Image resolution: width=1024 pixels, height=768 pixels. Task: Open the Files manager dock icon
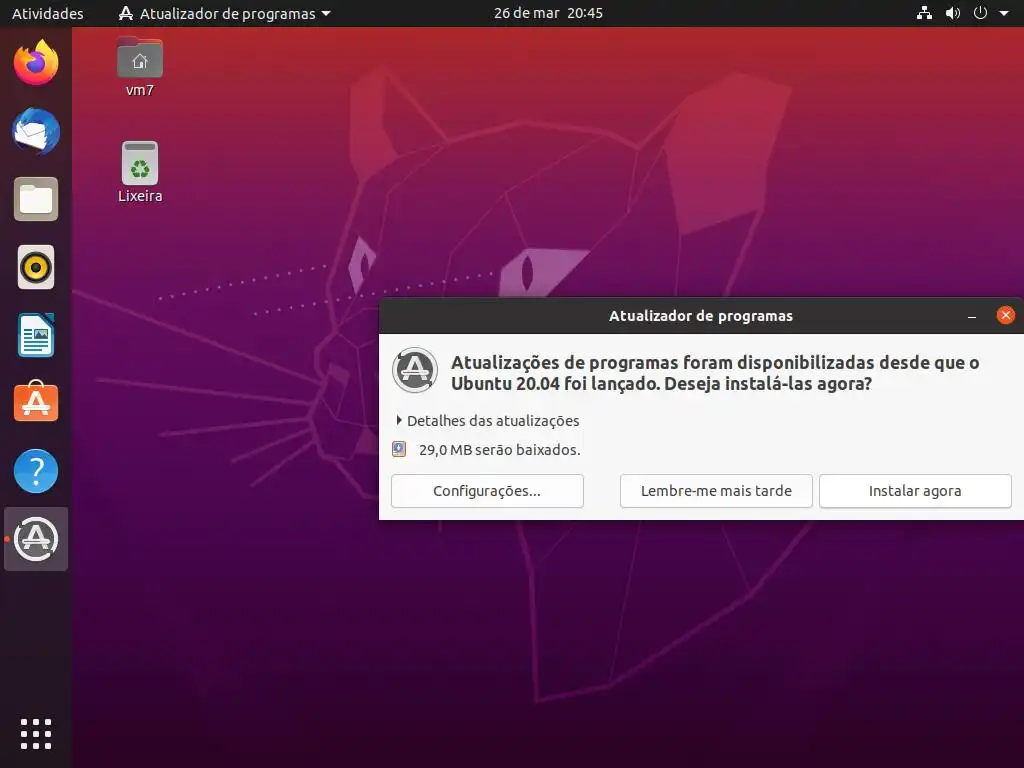click(36, 199)
